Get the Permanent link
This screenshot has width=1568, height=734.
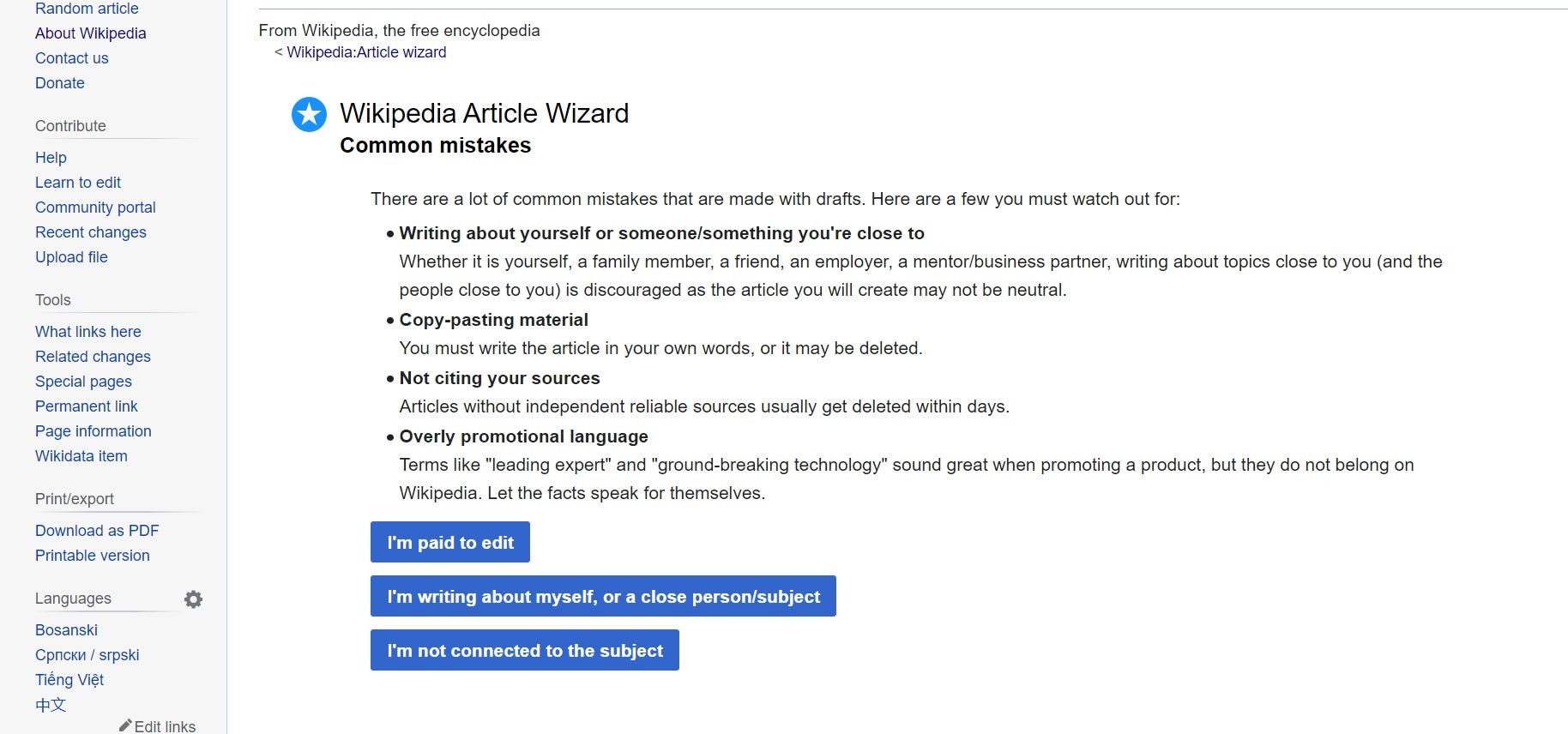(x=86, y=406)
